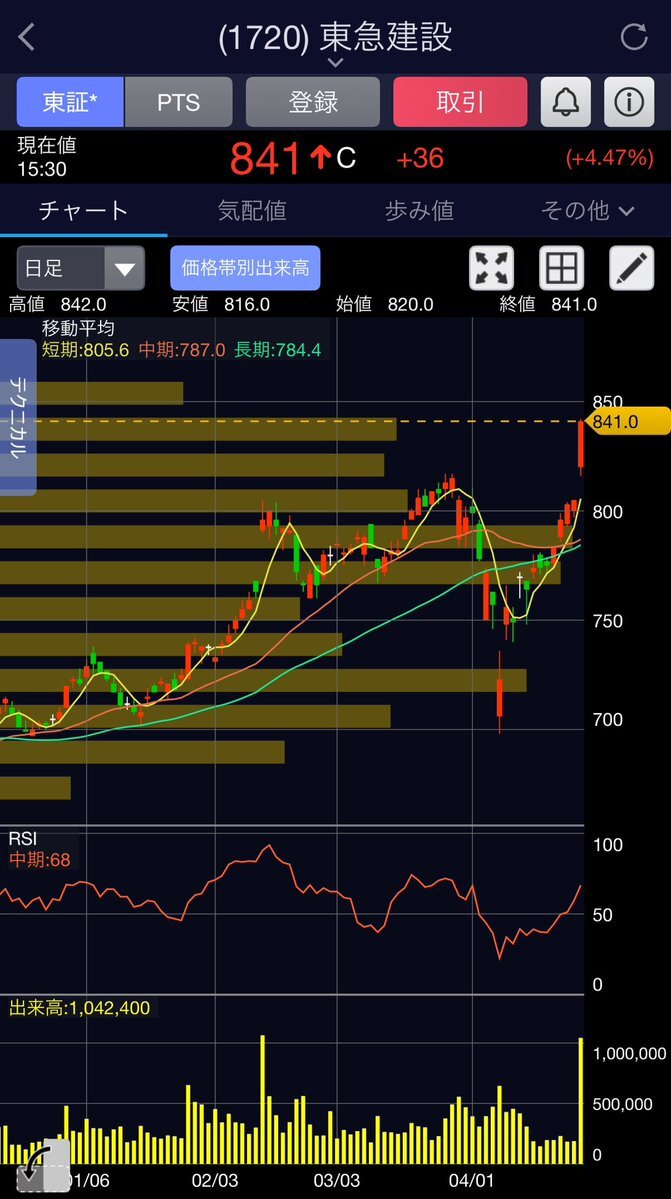The width and height of the screenshot is (671, 1199).
Task: Go back using the left chevron
Action: [x=26, y=37]
